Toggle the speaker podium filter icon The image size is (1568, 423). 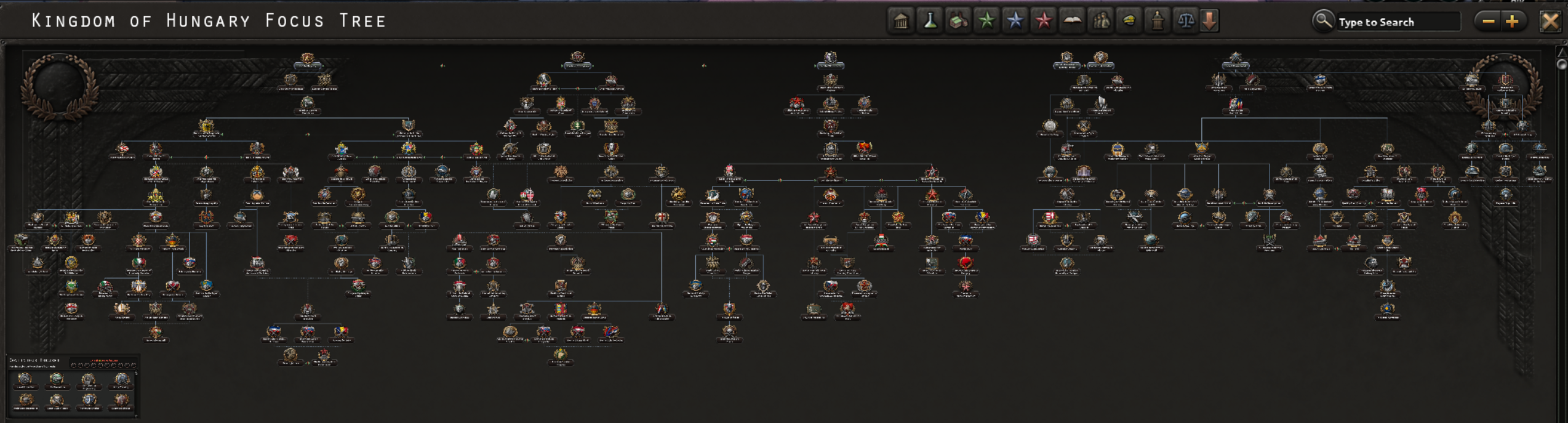(1157, 21)
